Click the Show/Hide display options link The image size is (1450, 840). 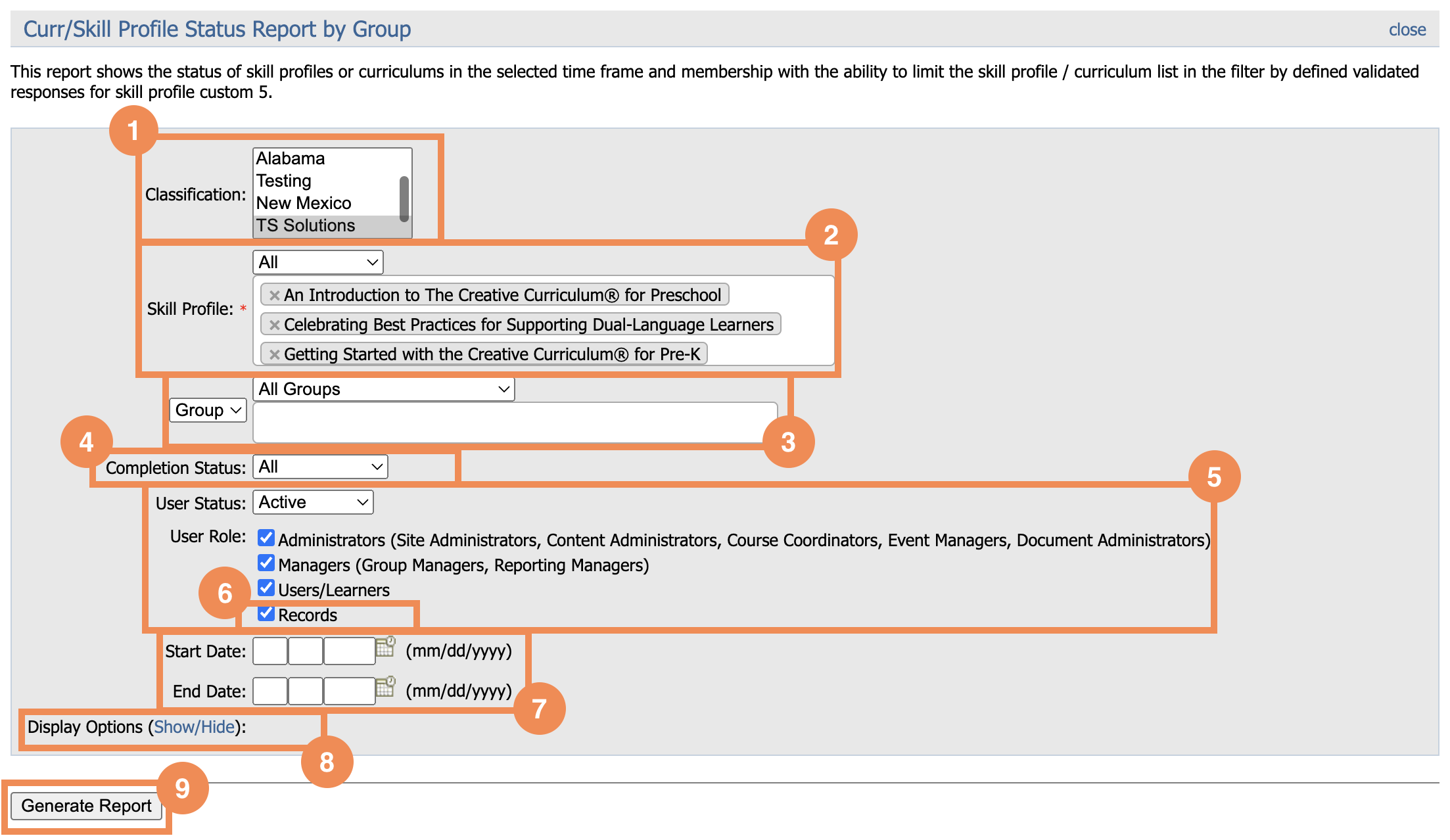click(x=195, y=727)
